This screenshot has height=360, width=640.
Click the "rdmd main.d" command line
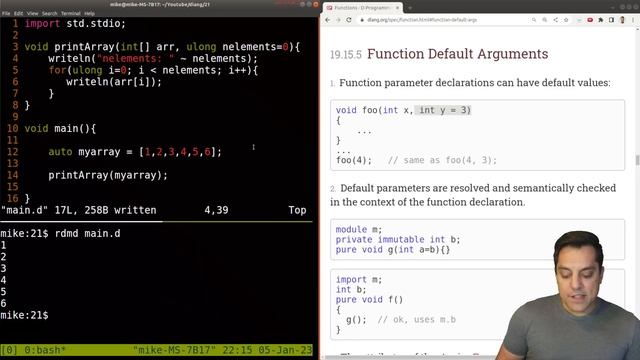point(87,234)
